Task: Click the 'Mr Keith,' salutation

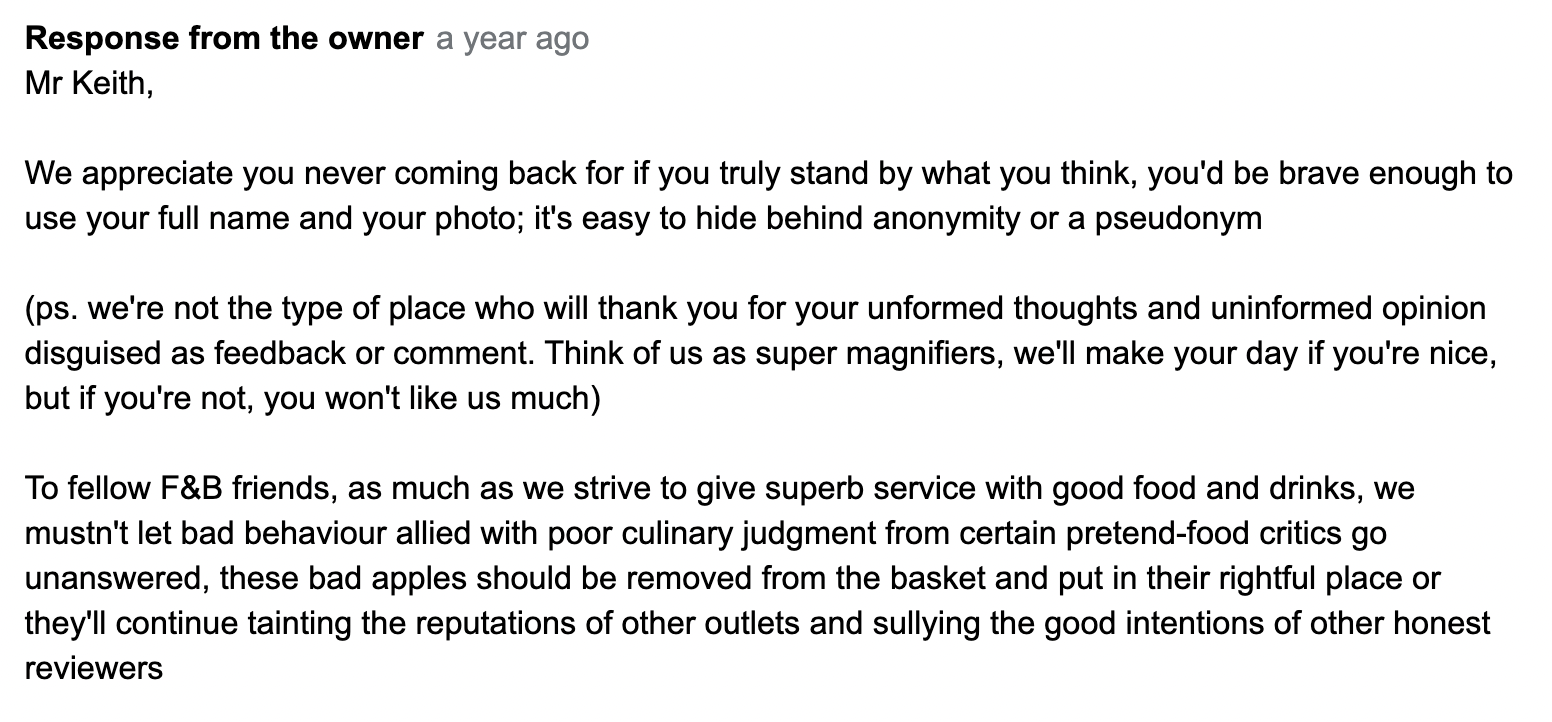Action: tap(89, 83)
